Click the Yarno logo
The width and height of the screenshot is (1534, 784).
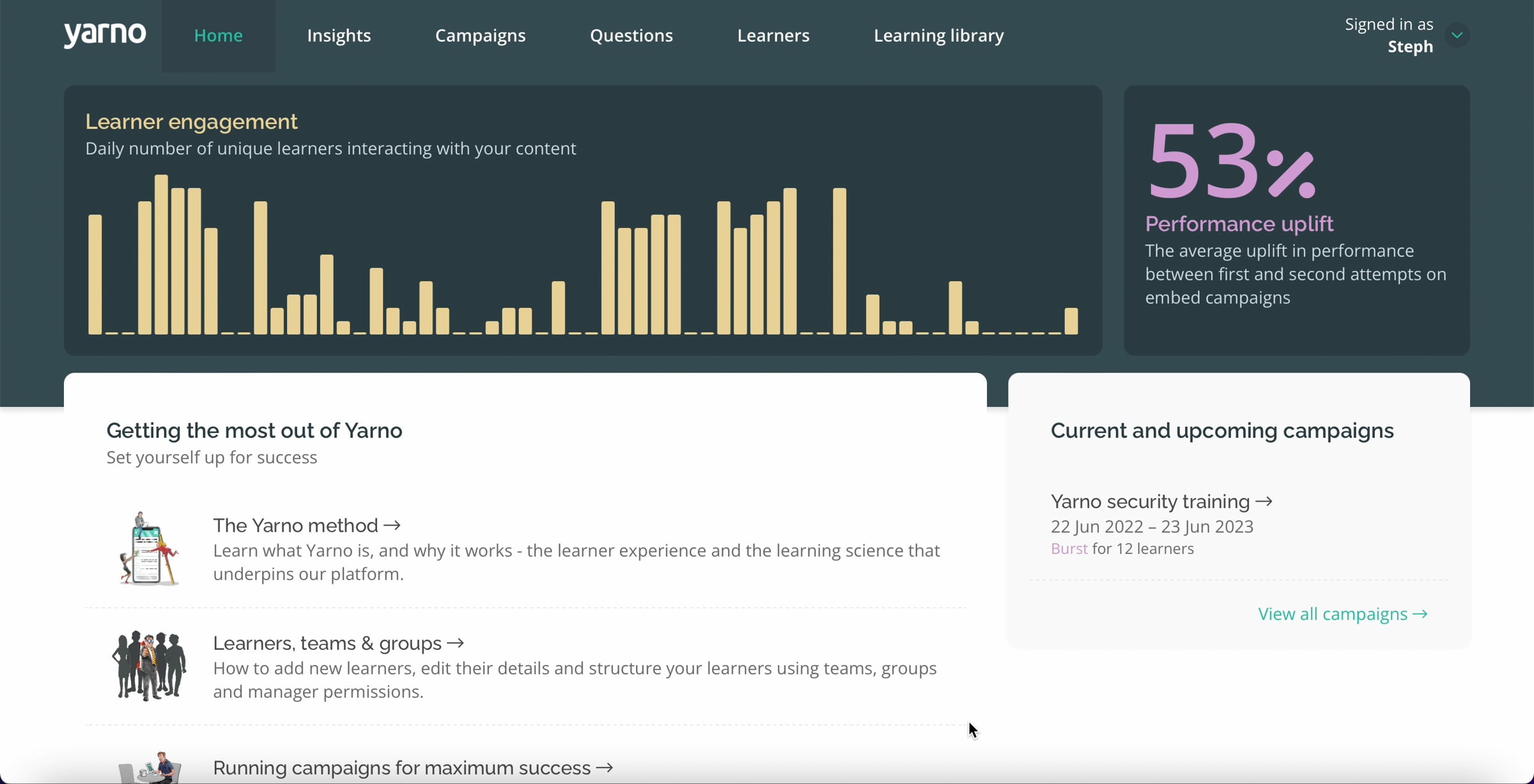click(105, 35)
